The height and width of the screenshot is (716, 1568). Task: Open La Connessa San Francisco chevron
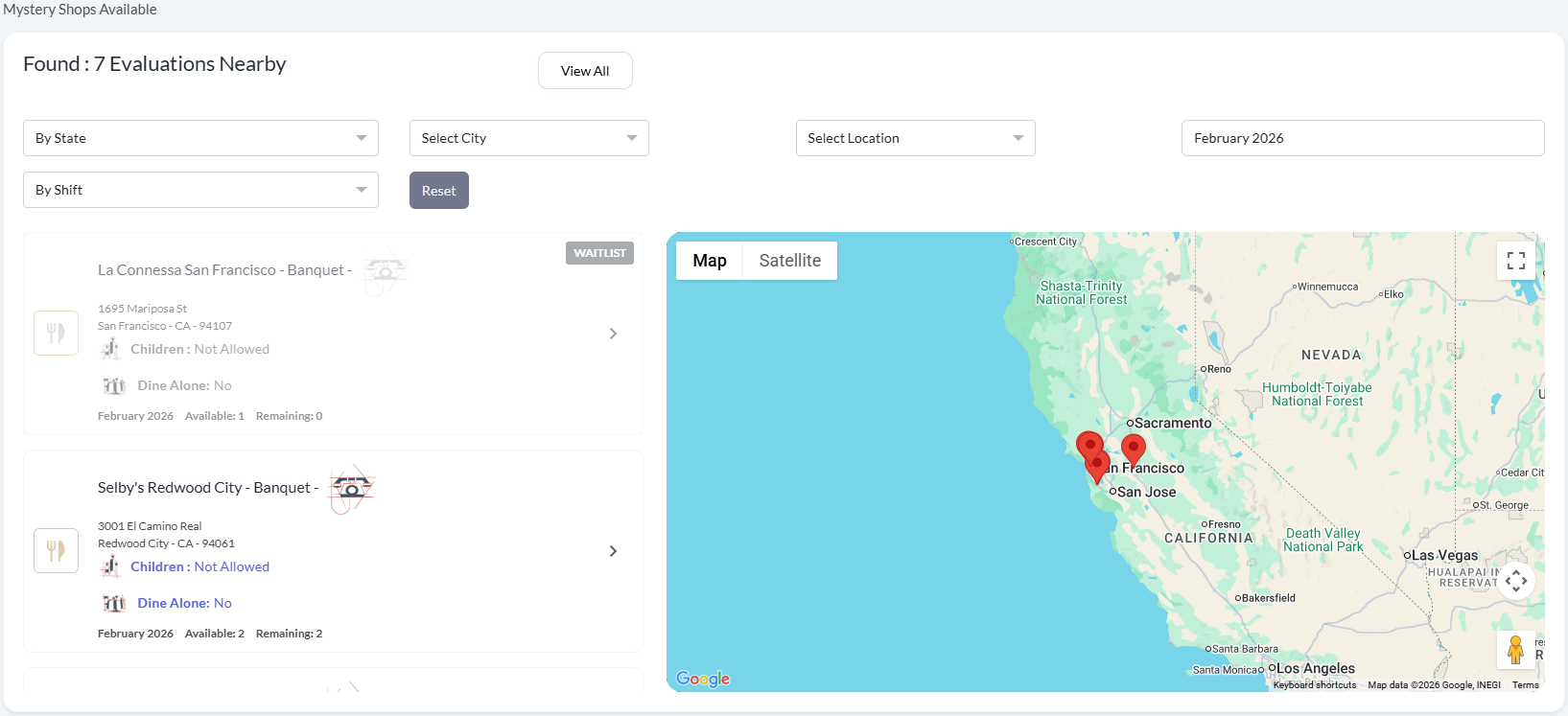coord(613,334)
